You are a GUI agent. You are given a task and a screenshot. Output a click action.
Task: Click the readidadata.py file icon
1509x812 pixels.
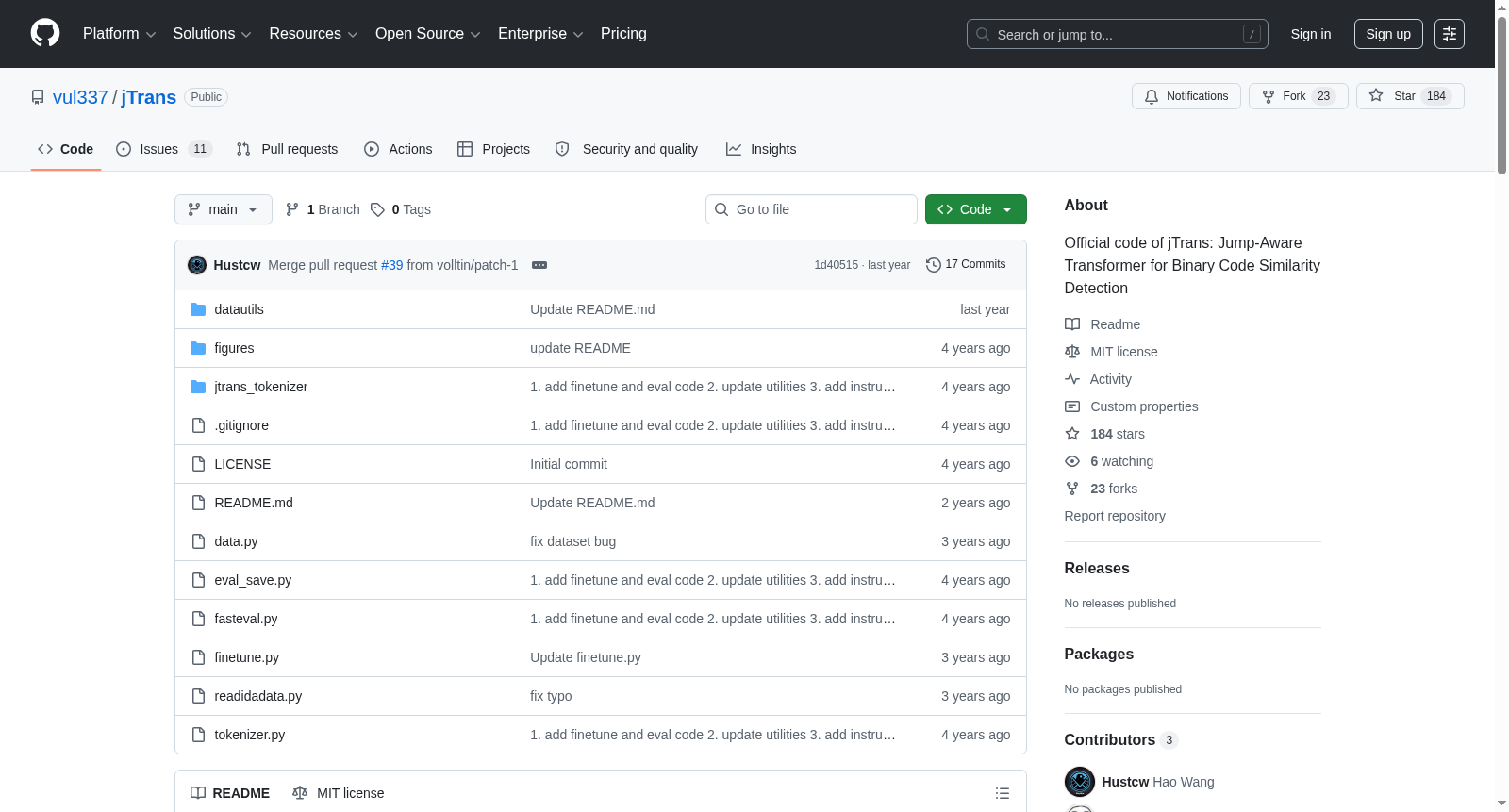click(198, 696)
